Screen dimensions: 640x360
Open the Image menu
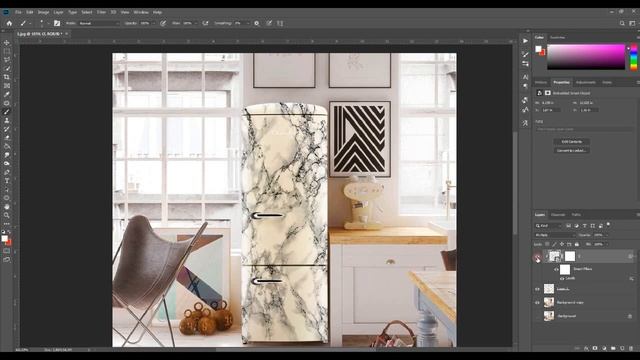(43, 12)
